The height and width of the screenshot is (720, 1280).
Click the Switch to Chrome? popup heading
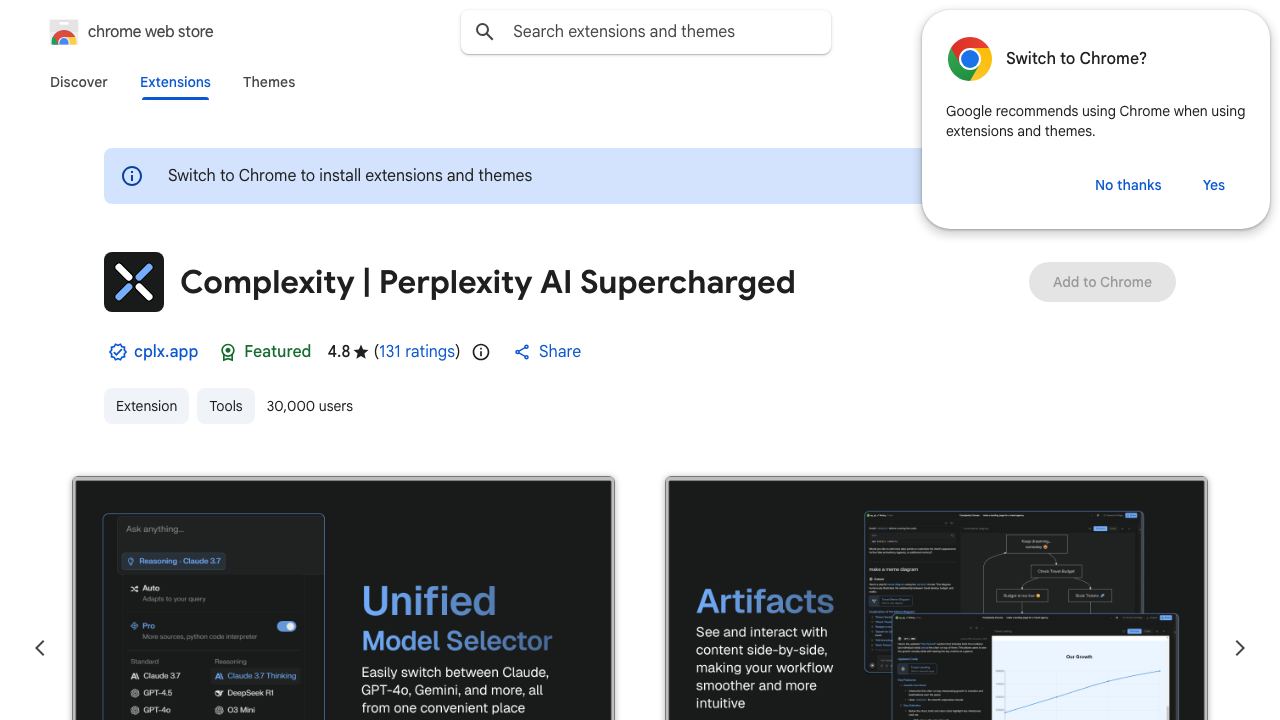pos(1076,59)
